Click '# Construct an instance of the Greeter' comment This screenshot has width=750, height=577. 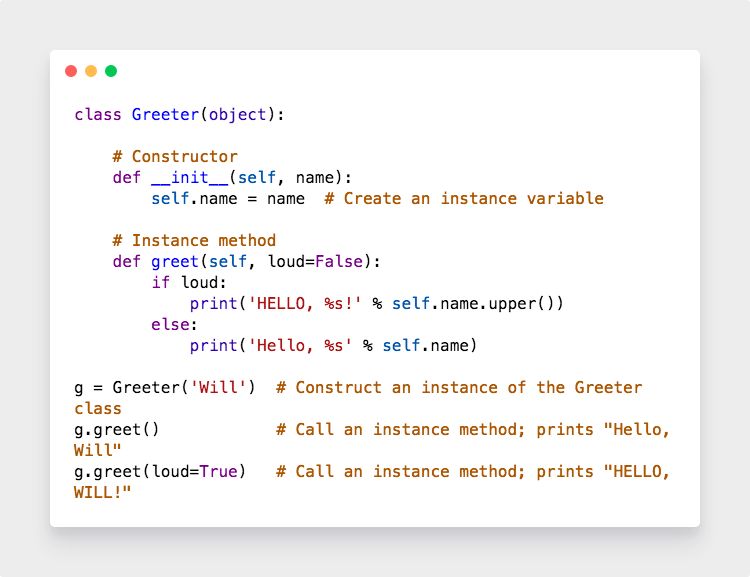click(459, 388)
